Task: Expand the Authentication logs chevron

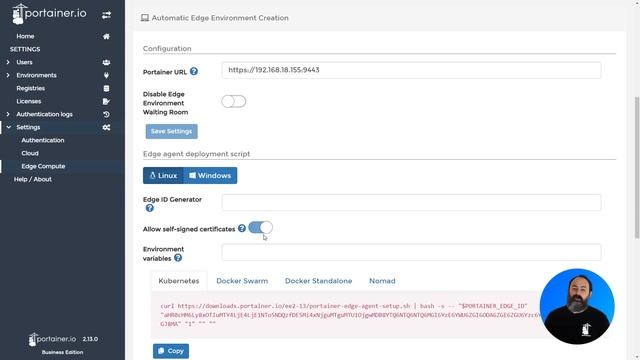Action: pos(8,114)
